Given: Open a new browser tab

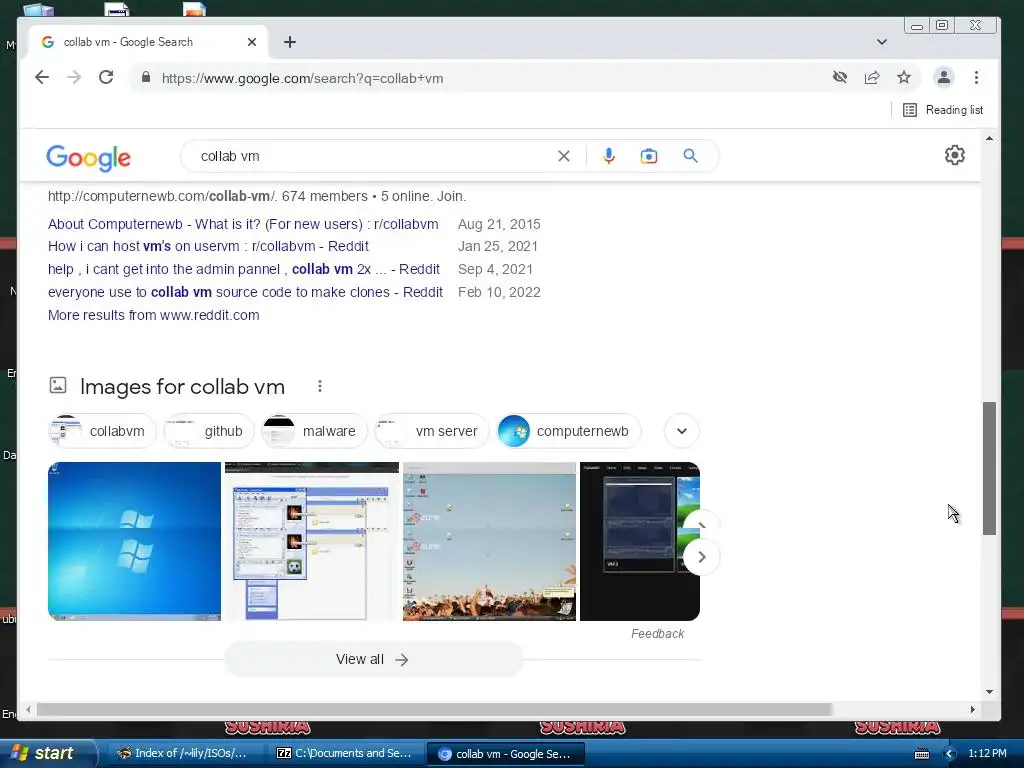Looking at the screenshot, I should click(290, 42).
